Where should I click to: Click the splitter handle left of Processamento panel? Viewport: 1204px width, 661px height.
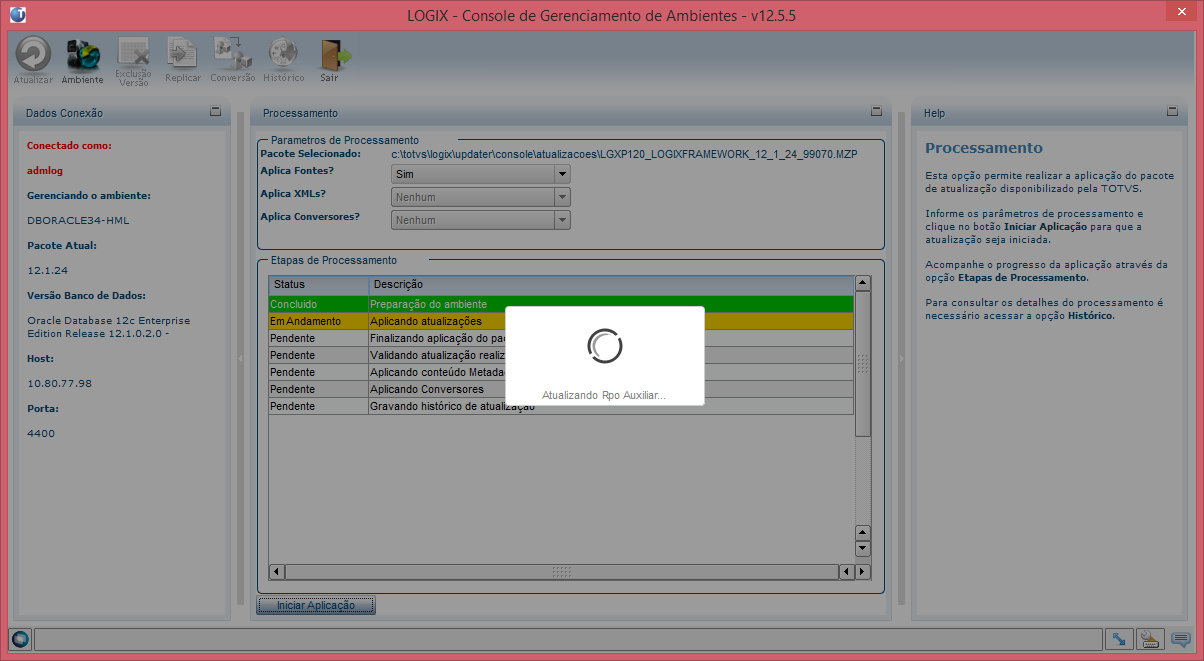pyautogui.click(x=240, y=358)
